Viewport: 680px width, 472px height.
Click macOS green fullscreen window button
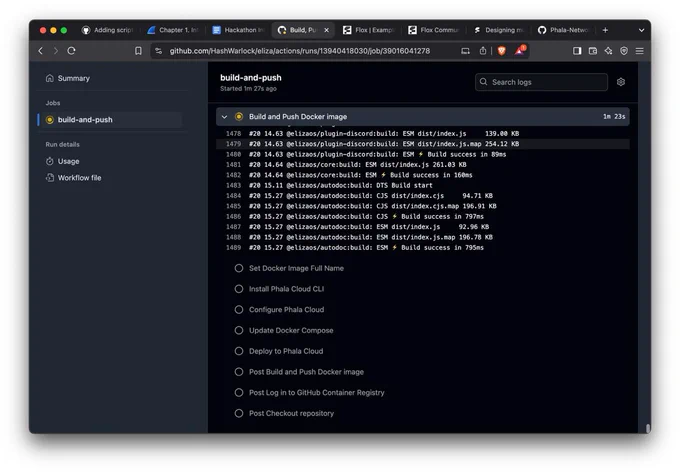coord(64,30)
